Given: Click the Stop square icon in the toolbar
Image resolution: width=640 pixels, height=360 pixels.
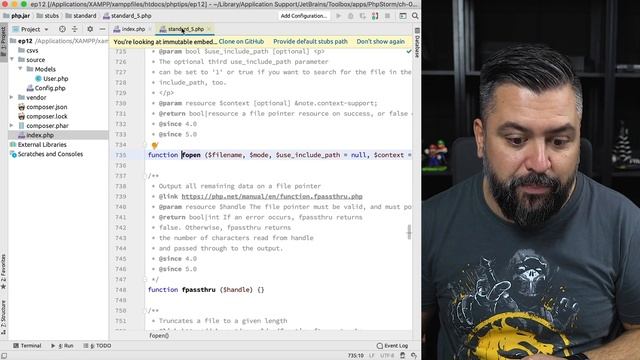Looking at the screenshot, I should tap(387, 16).
